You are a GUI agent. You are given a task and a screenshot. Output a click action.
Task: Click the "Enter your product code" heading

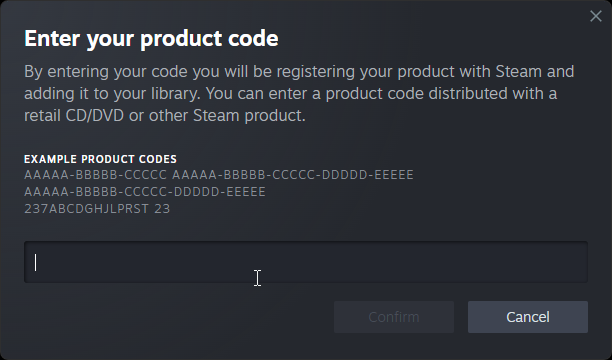click(x=151, y=39)
